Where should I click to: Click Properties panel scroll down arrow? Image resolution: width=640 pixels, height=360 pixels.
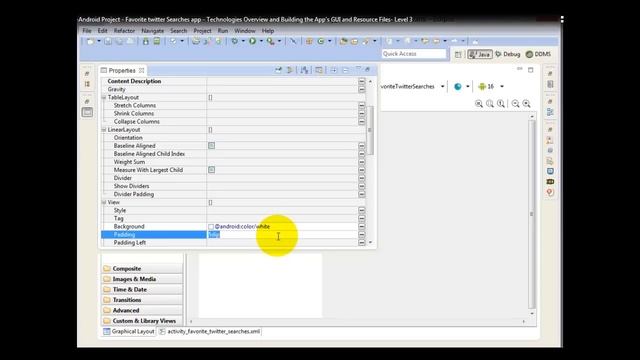click(x=370, y=242)
